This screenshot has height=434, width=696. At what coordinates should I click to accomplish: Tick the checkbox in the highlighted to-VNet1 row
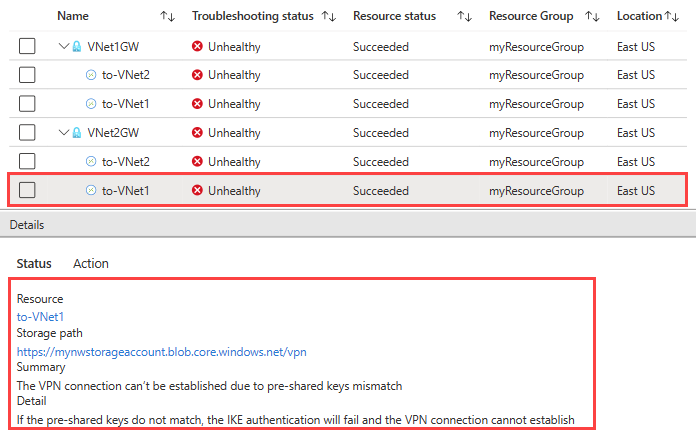pyautogui.click(x=27, y=190)
